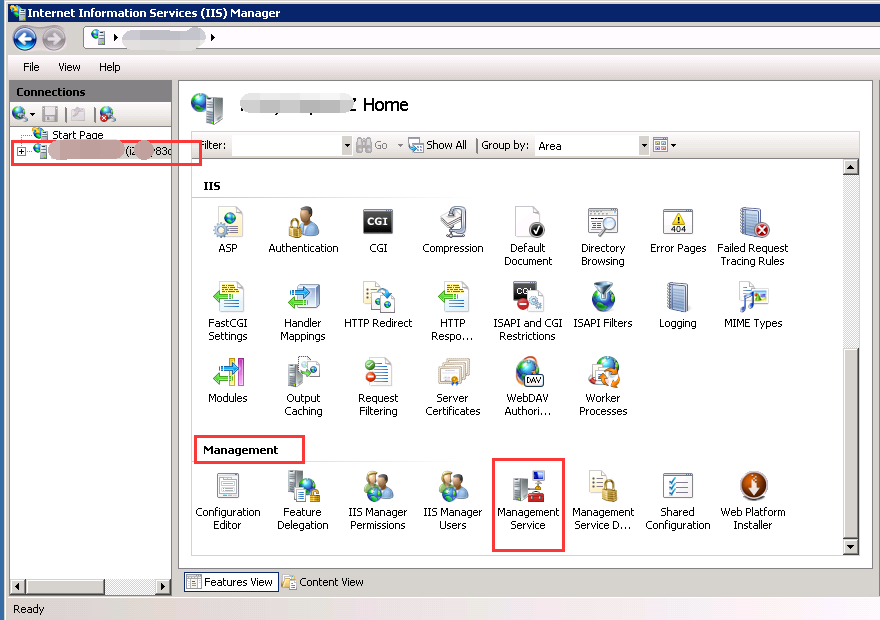Viewport: 880px width, 620px height.
Task: Open Worker Processes feature
Action: 603,387
